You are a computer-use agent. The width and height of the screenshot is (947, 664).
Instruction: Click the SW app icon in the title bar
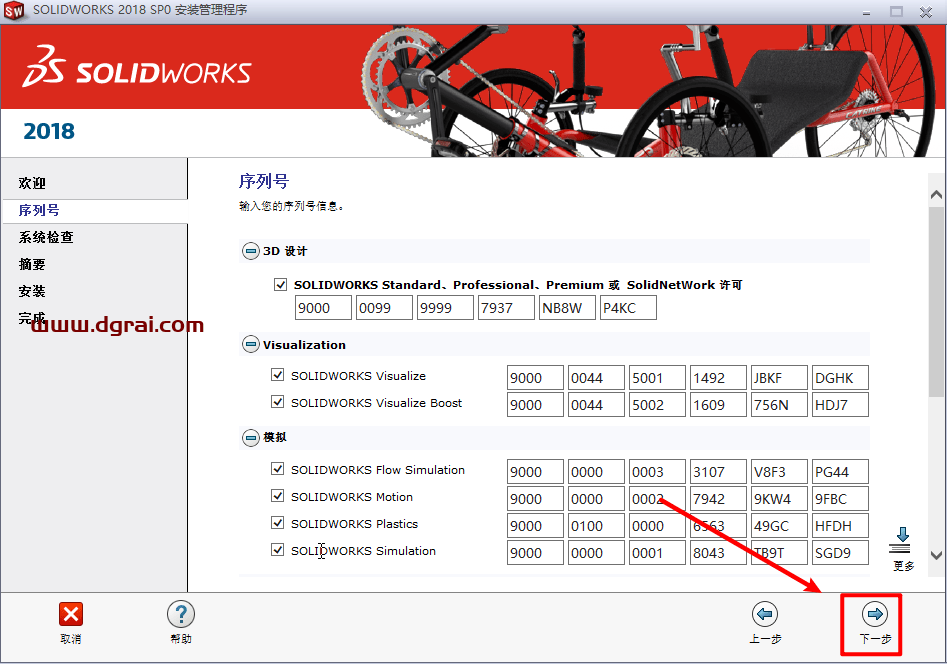13,10
